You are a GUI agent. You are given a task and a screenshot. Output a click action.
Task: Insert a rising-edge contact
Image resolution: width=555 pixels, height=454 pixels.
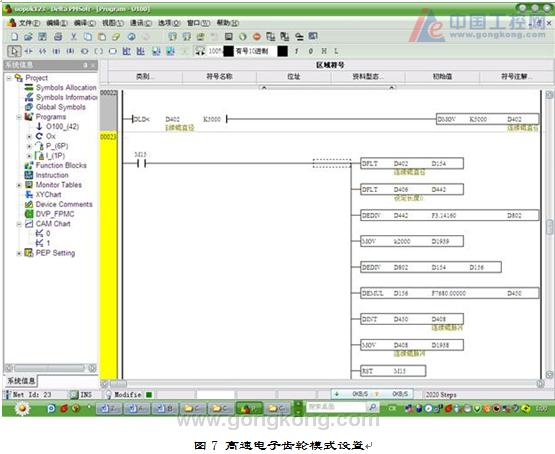click(56, 51)
